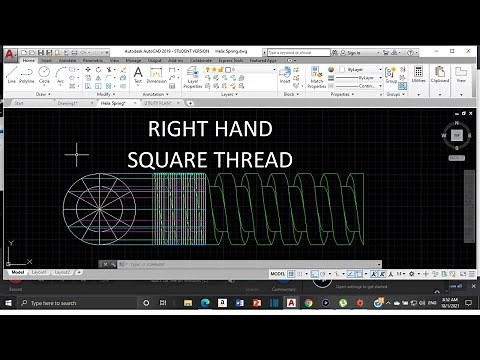480x360 pixels.
Task: Expand the Draw panel
Action: (x=43, y=94)
